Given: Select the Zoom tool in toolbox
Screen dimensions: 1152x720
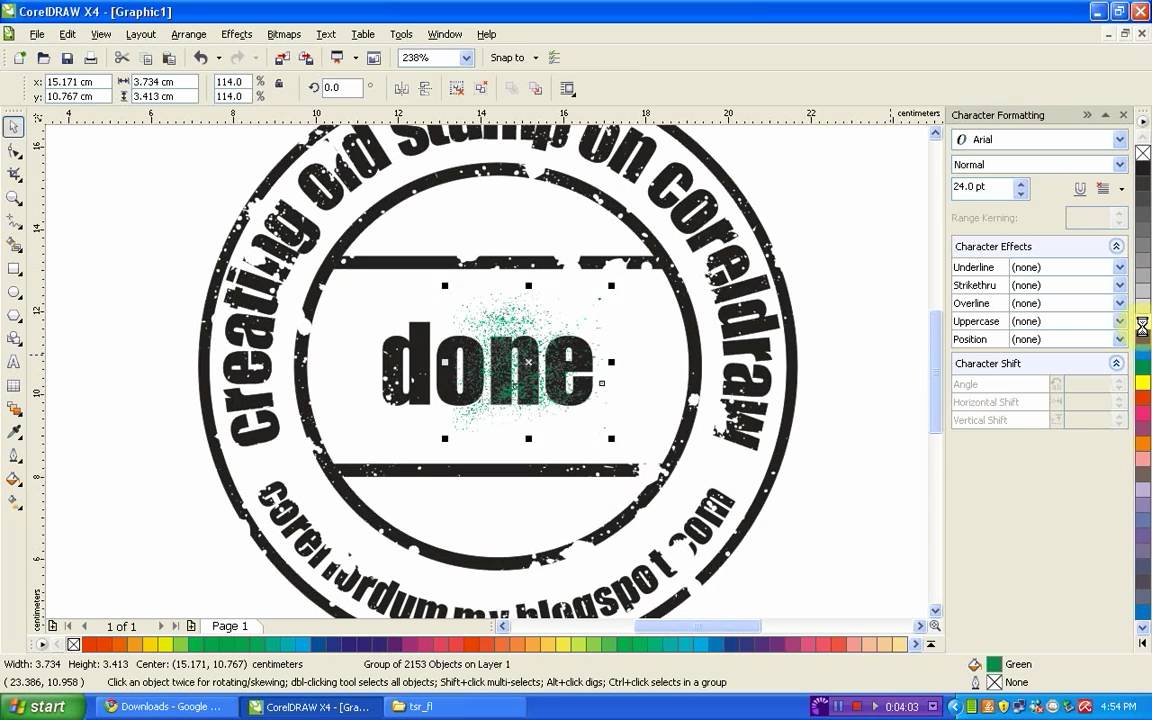Looking at the screenshot, I should click(13, 198).
